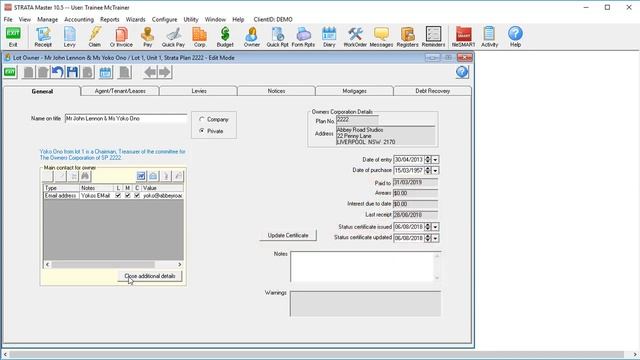640x360 pixels.
Task: Click the Close additional details button
Action: coord(150,276)
